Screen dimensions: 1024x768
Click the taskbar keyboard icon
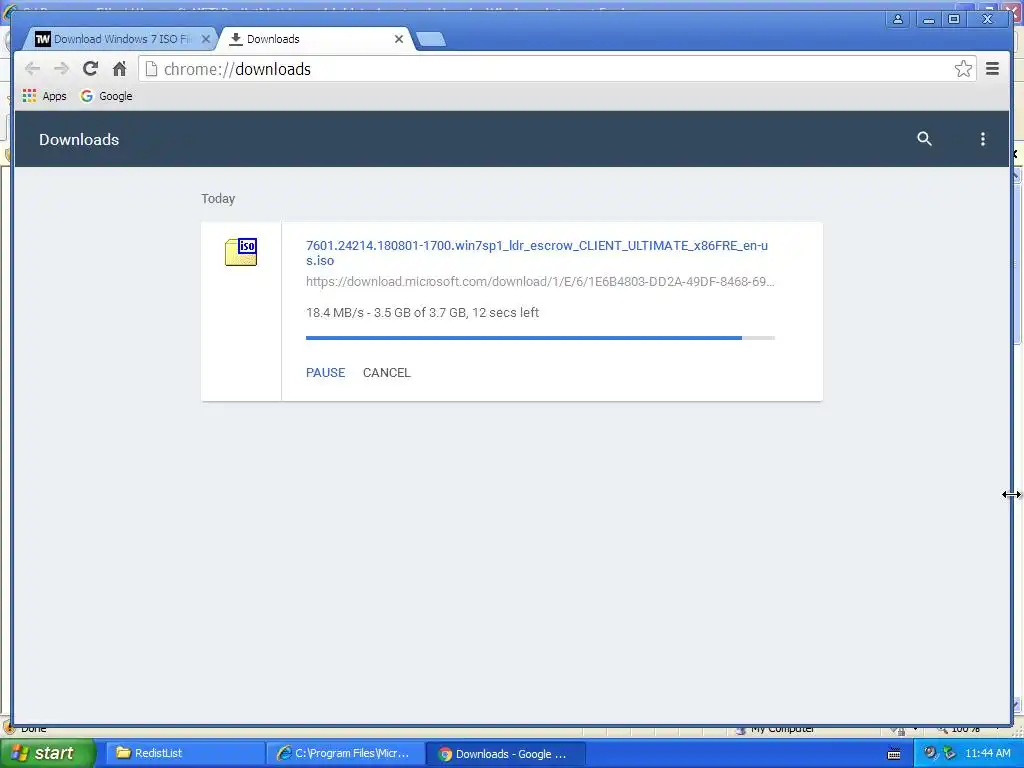tap(894, 754)
